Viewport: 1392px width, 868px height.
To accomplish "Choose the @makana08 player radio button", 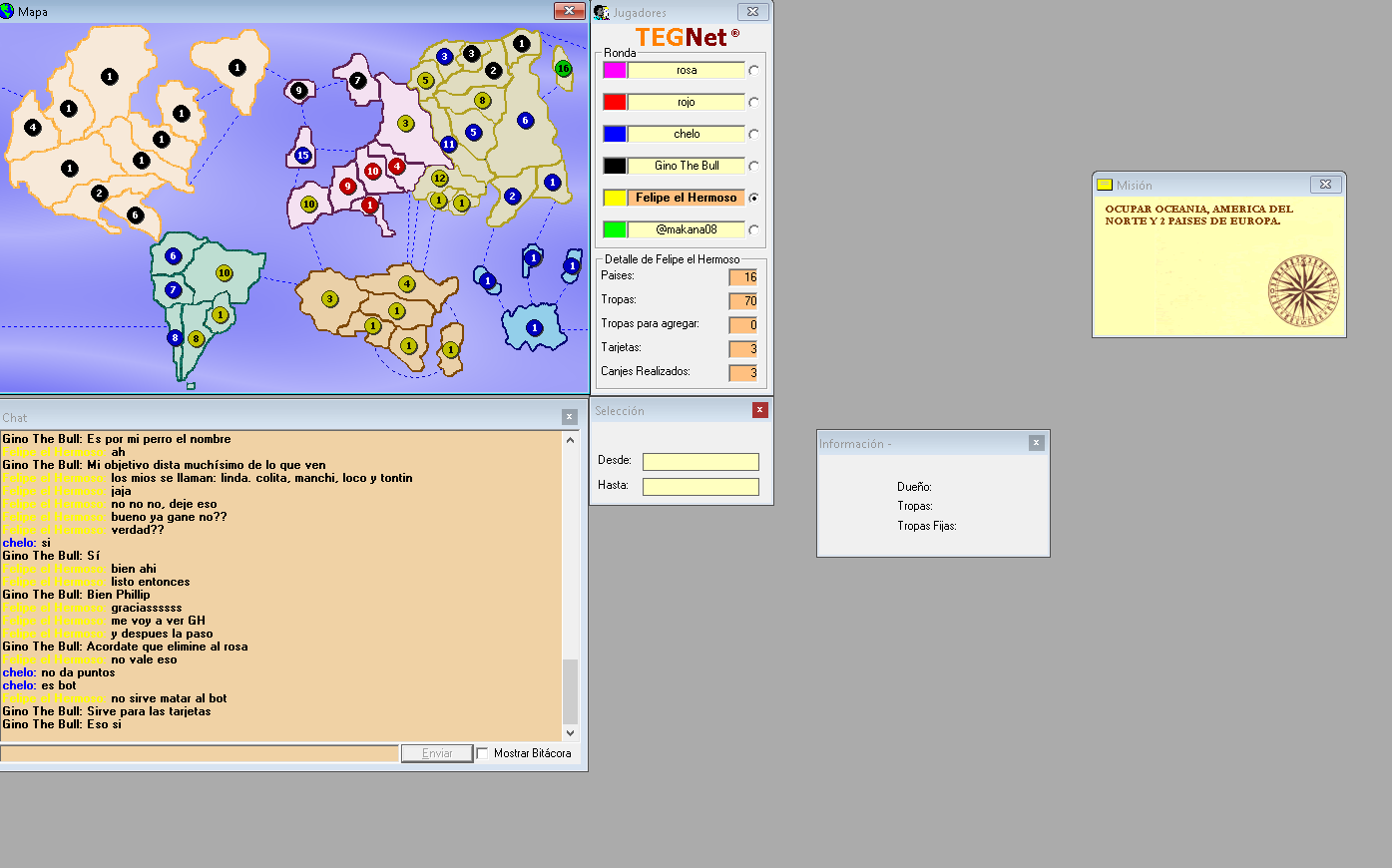I will [x=753, y=229].
